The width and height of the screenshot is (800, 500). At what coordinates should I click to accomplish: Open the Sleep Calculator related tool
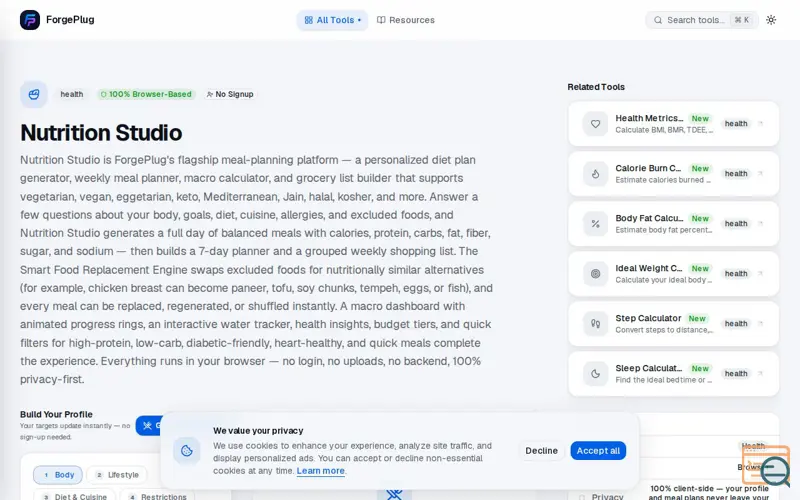click(x=673, y=374)
